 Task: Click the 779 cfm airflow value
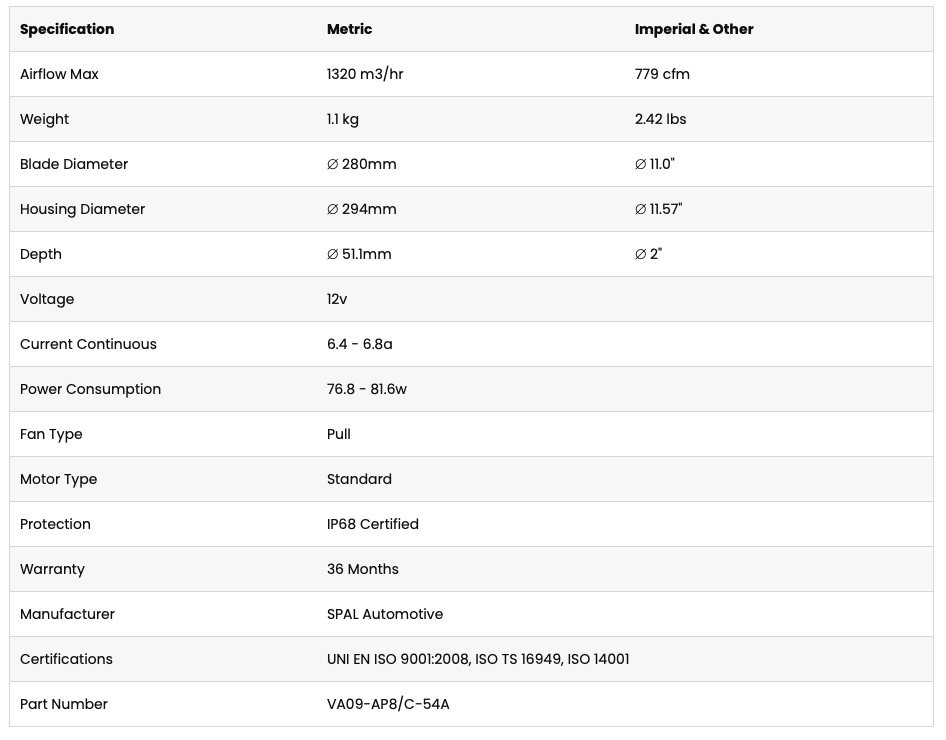coord(662,74)
